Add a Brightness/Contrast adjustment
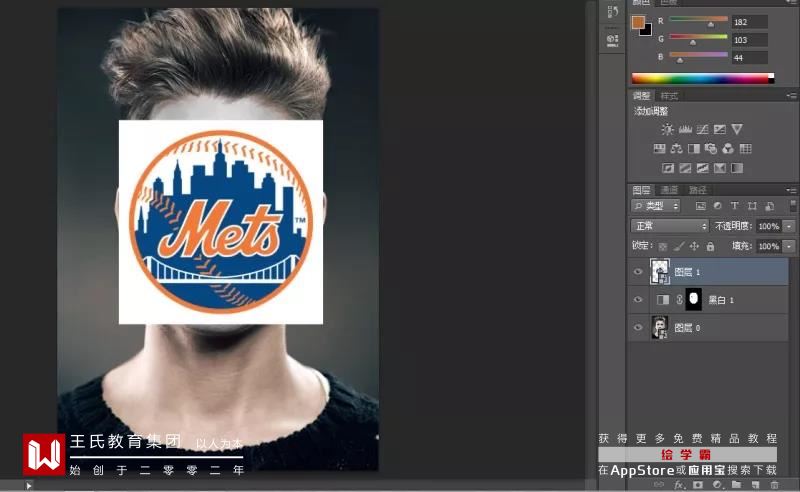Image resolution: width=800 pixels, height=492 pixels. coord(667,129)
